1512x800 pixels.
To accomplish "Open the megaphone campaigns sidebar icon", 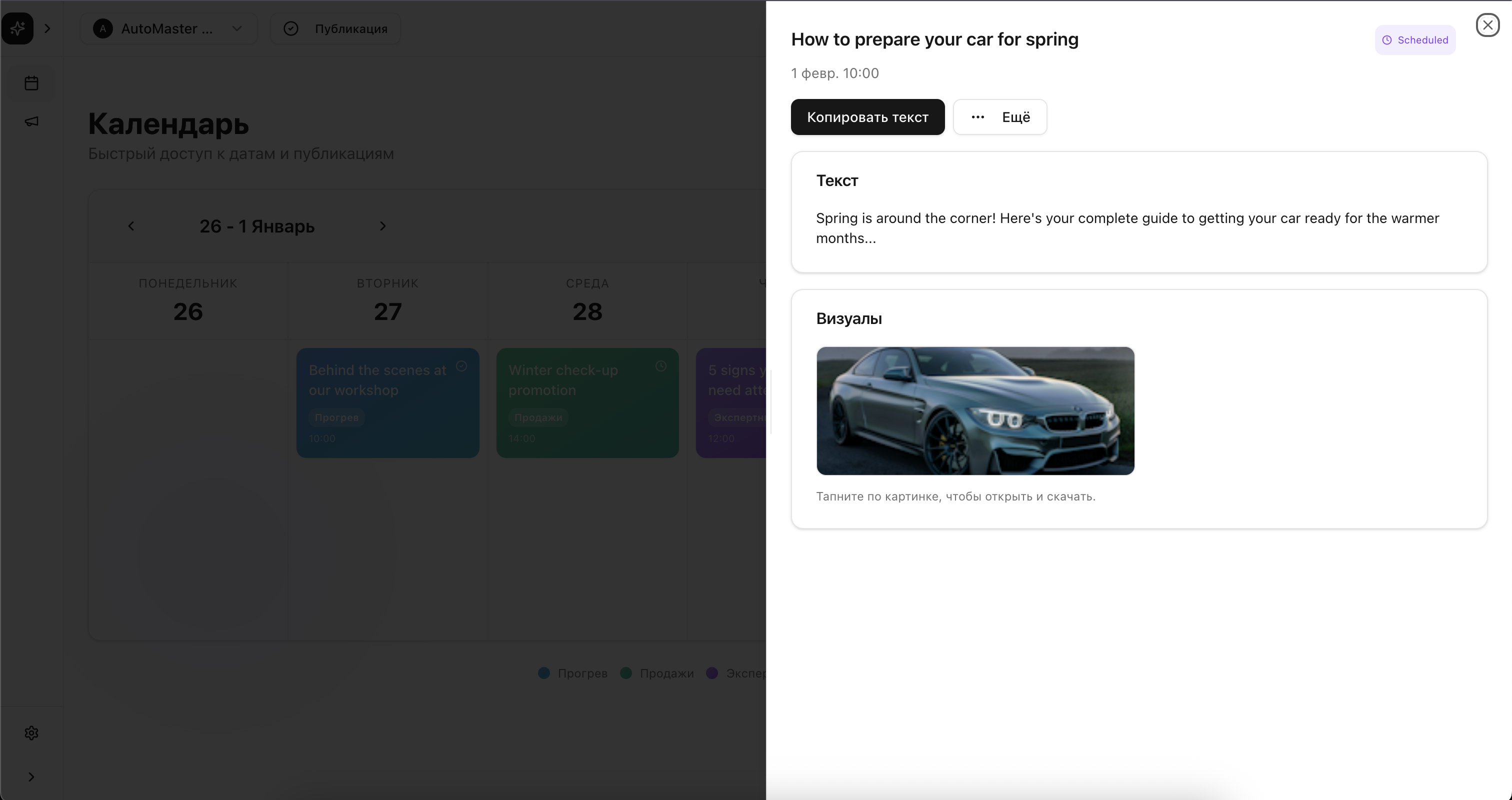I will [x=31, y=121].
